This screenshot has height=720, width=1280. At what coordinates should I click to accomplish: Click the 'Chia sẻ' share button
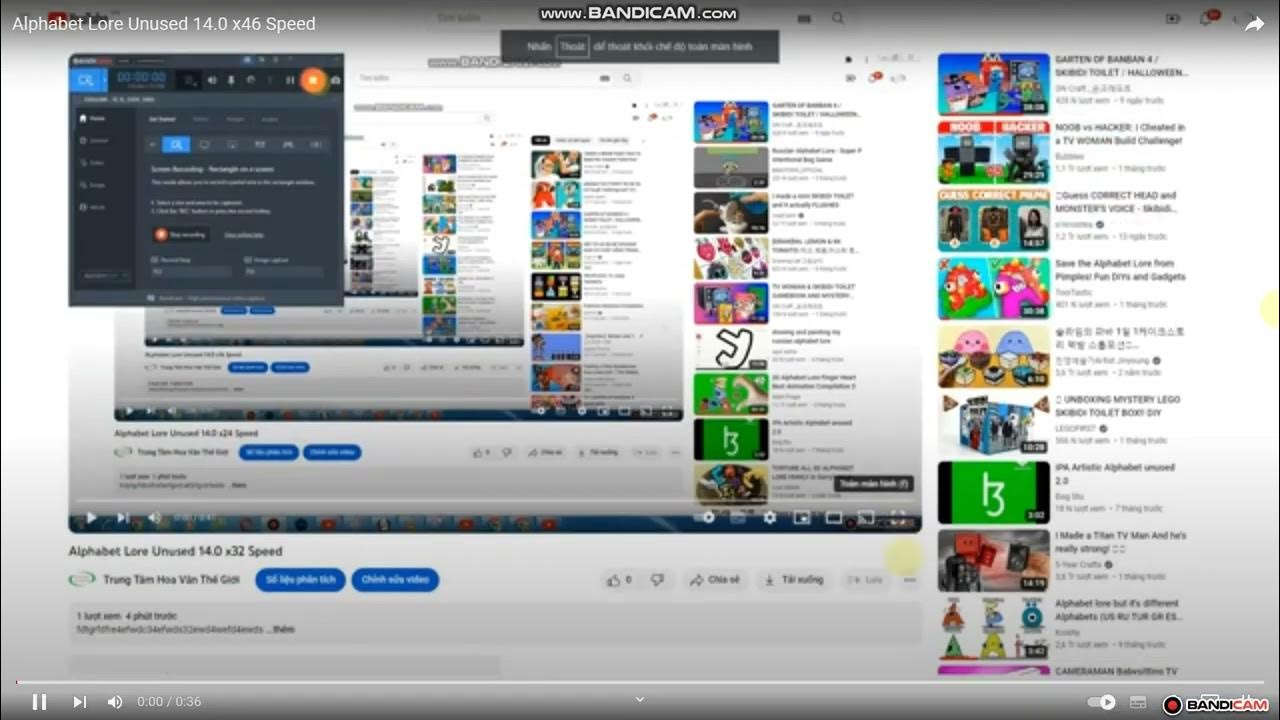coord(715,580)
